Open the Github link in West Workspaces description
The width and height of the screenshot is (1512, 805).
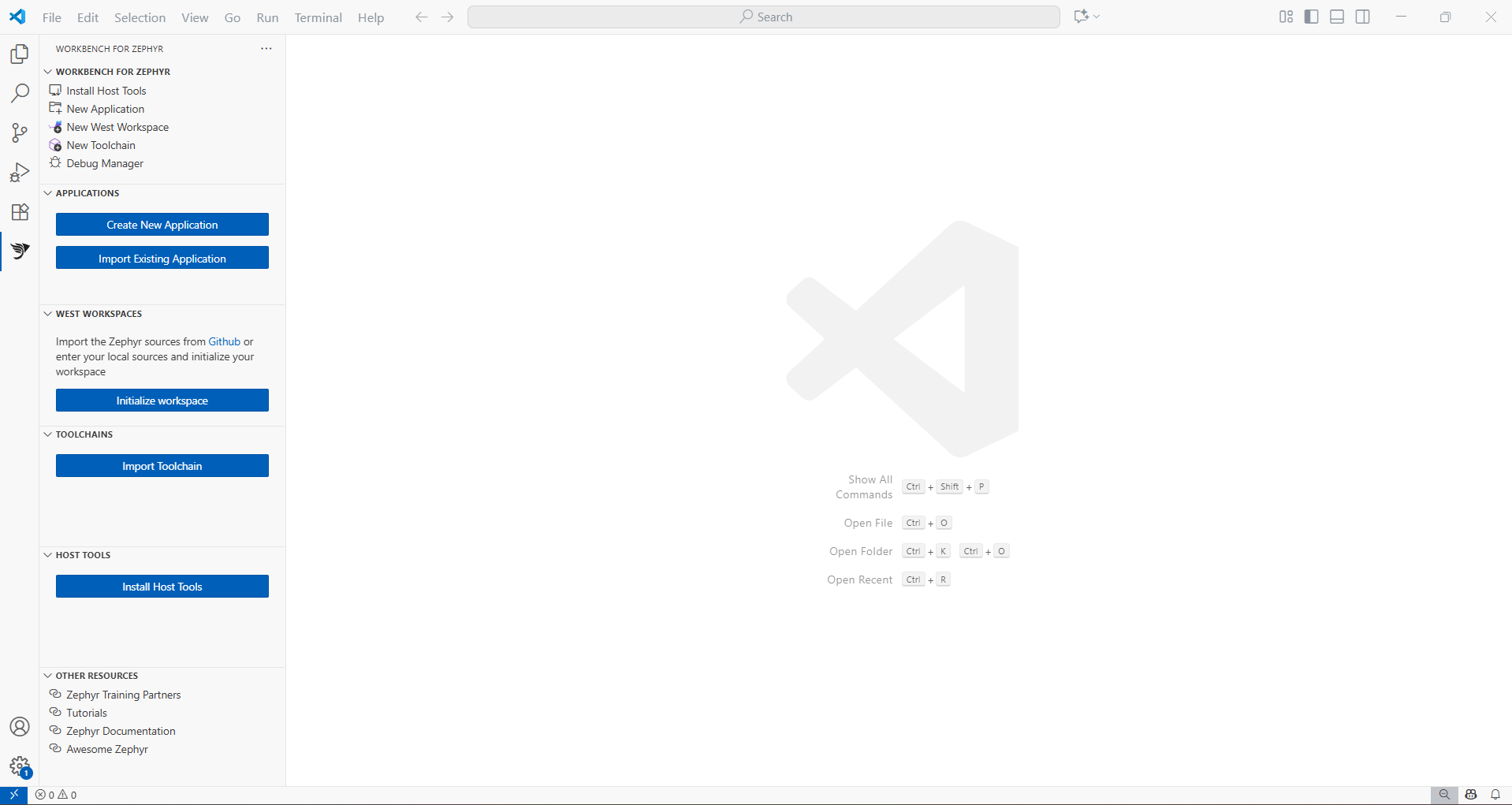[x=224, y=341]
